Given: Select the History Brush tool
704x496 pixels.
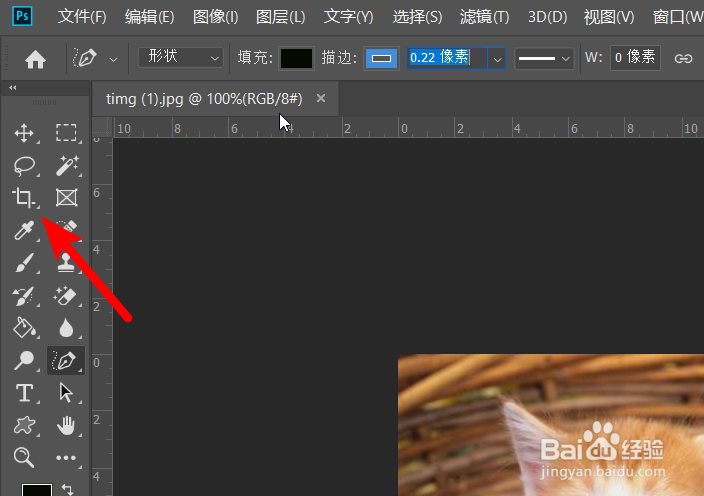Looking at the screenshot, I should click(x=24, y=295).
